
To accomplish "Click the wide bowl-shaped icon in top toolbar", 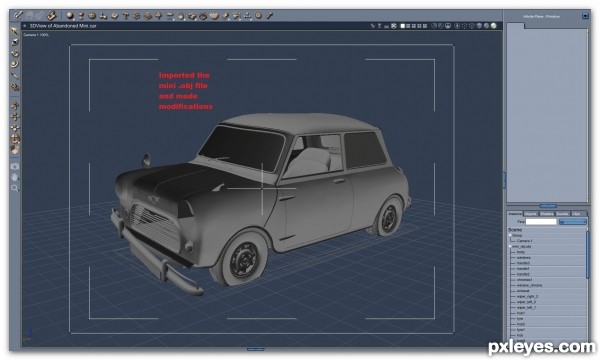I will pos(214,16).
